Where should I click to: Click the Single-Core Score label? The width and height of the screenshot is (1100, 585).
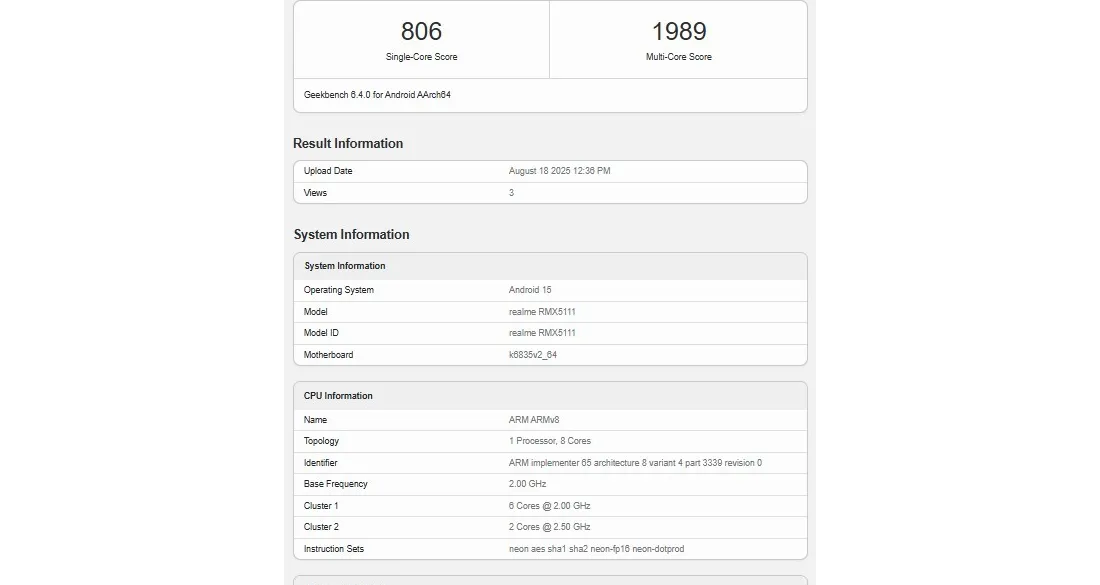pos(421,57)
